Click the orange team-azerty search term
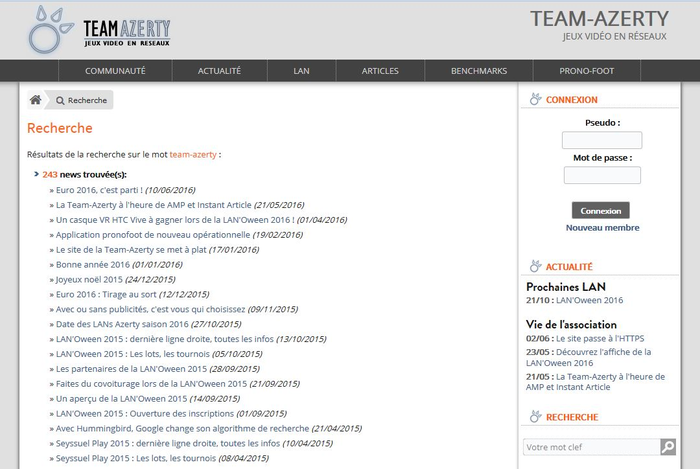The width and height of the screenshot is (700, 469). click(193, 155)
